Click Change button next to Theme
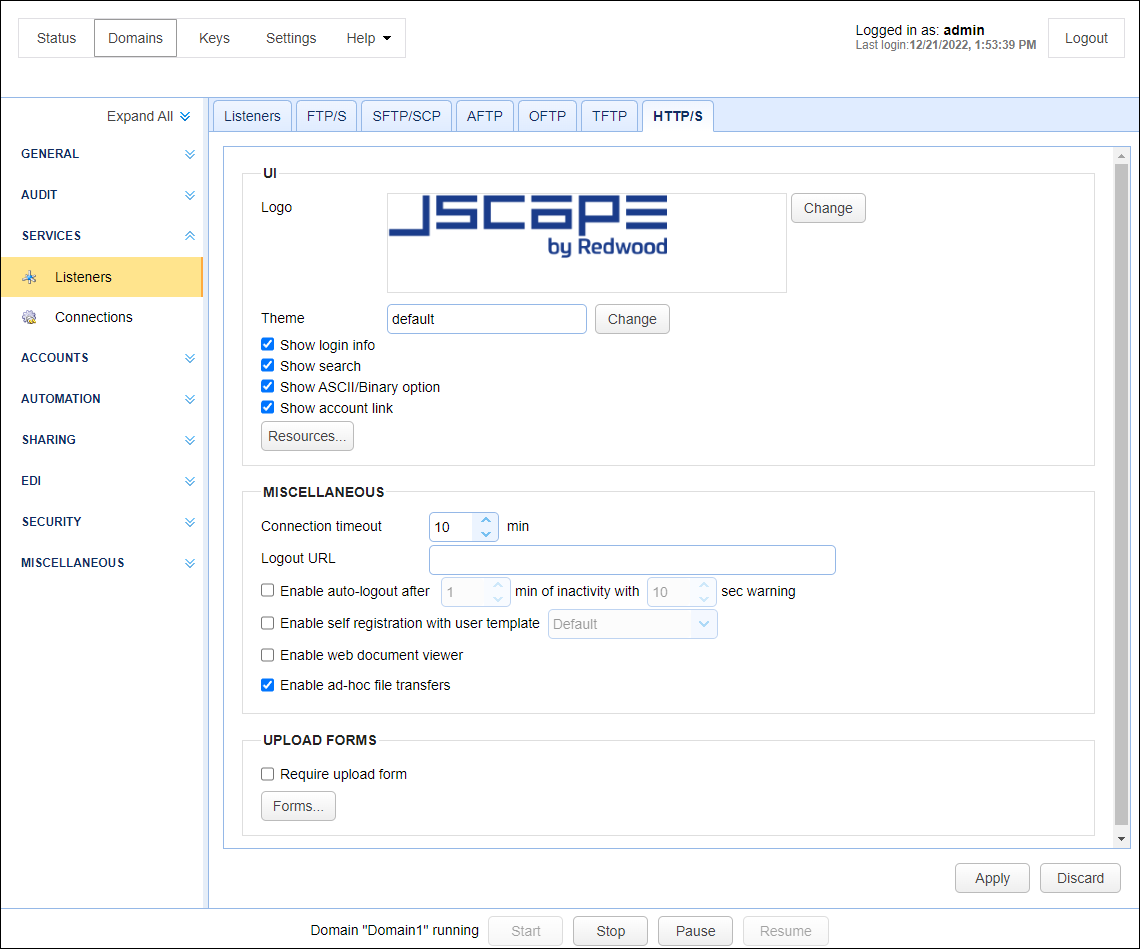Viewport: 1140px width, 949px height. [632, 319]
